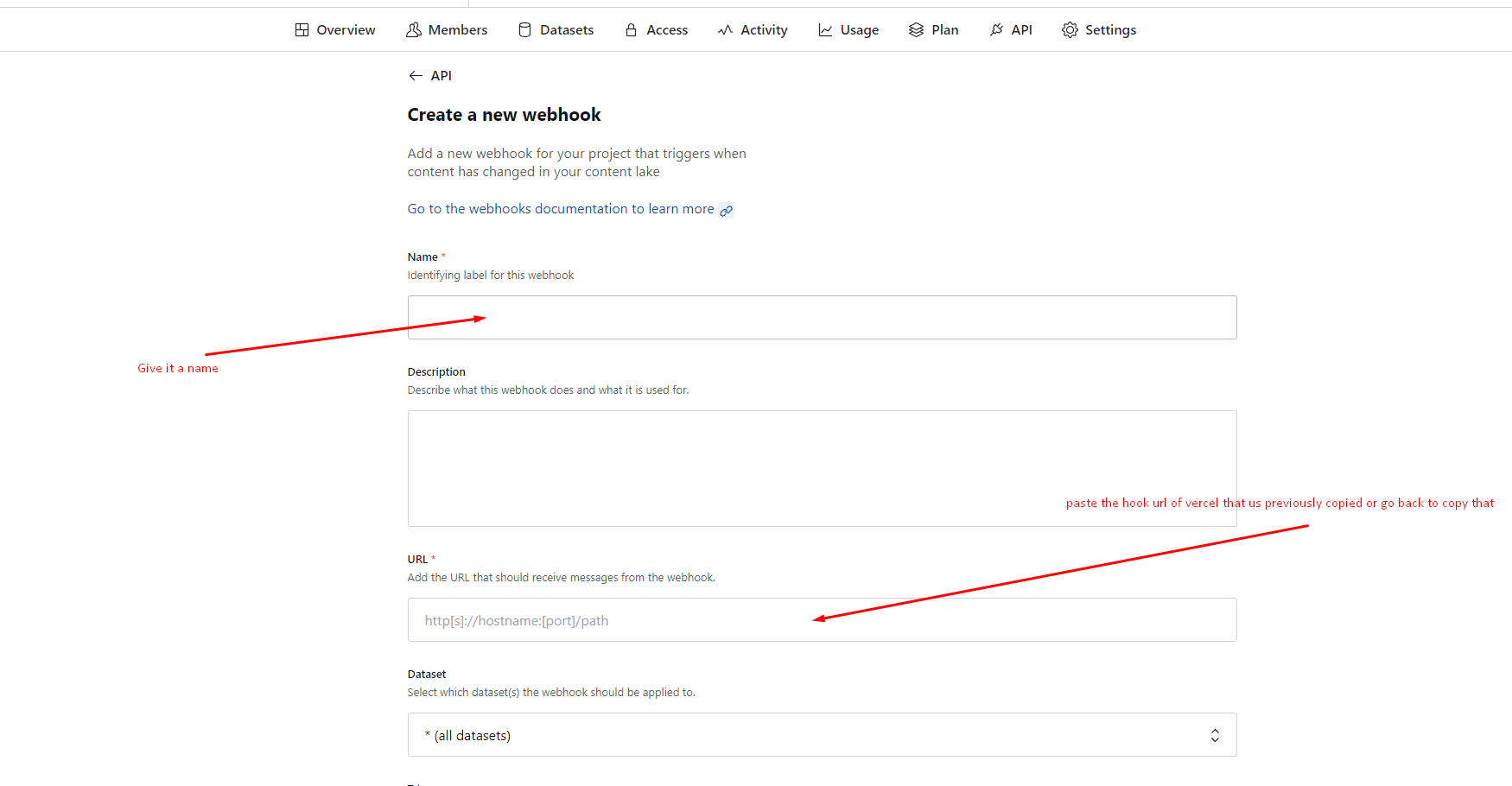Click the back arrow beside API
Image resolution: width=1512 pixels, height=786 pixels.
pos(416,76)
